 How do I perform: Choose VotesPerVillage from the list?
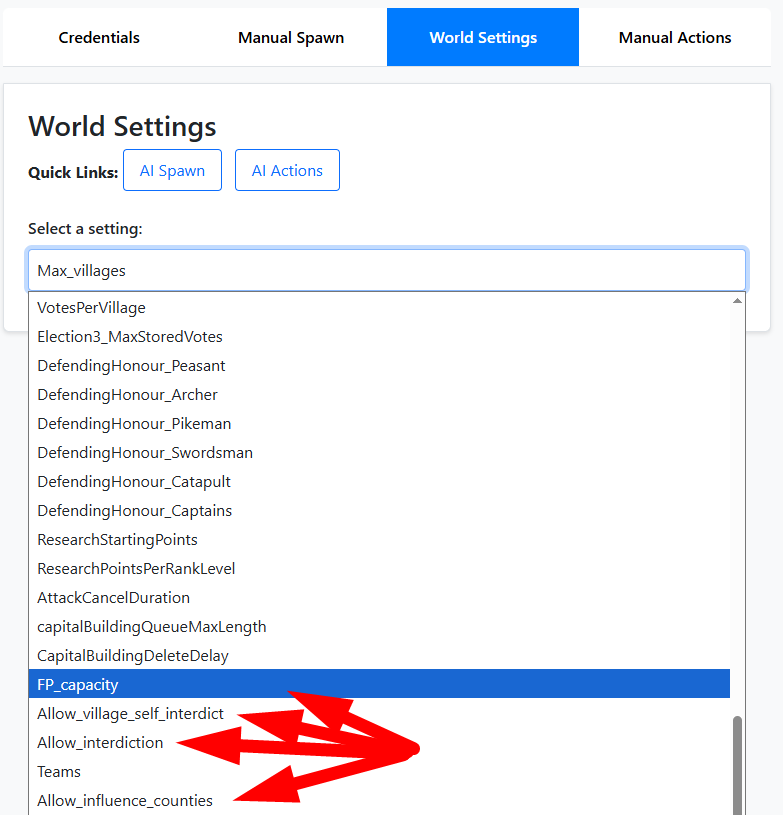click(91, 308)
